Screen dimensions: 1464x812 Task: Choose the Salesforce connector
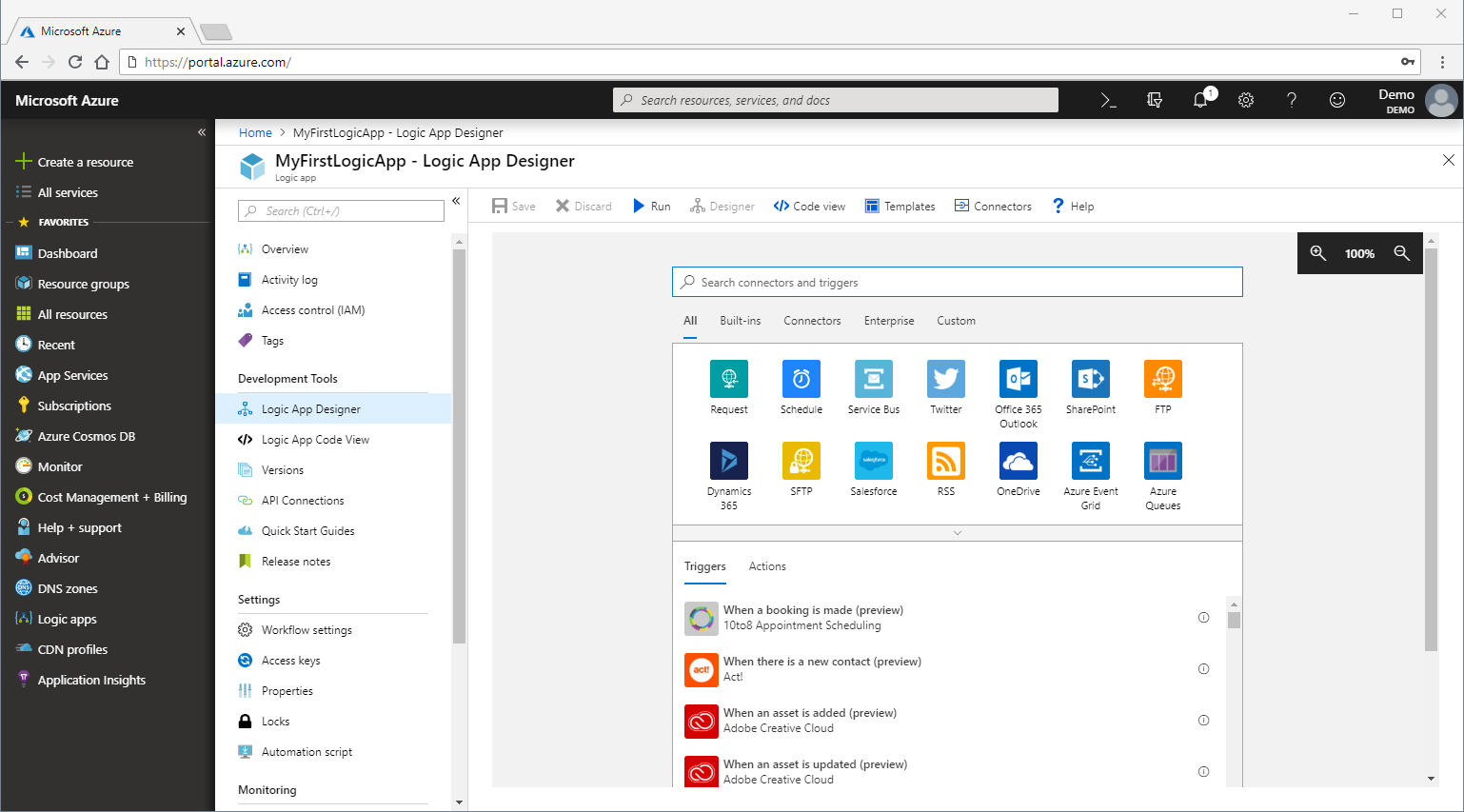pos(874,461)
